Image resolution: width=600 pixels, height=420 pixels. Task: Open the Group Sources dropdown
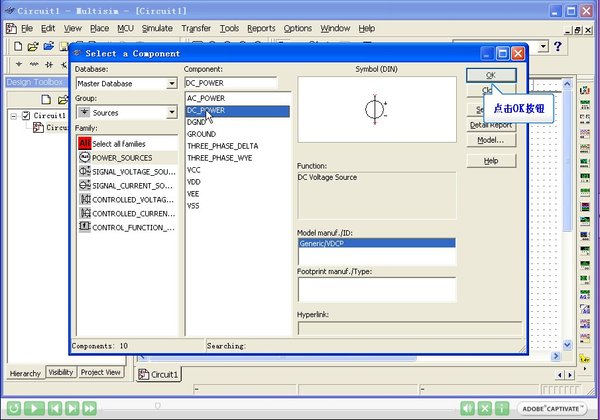[x=172, y=112]
